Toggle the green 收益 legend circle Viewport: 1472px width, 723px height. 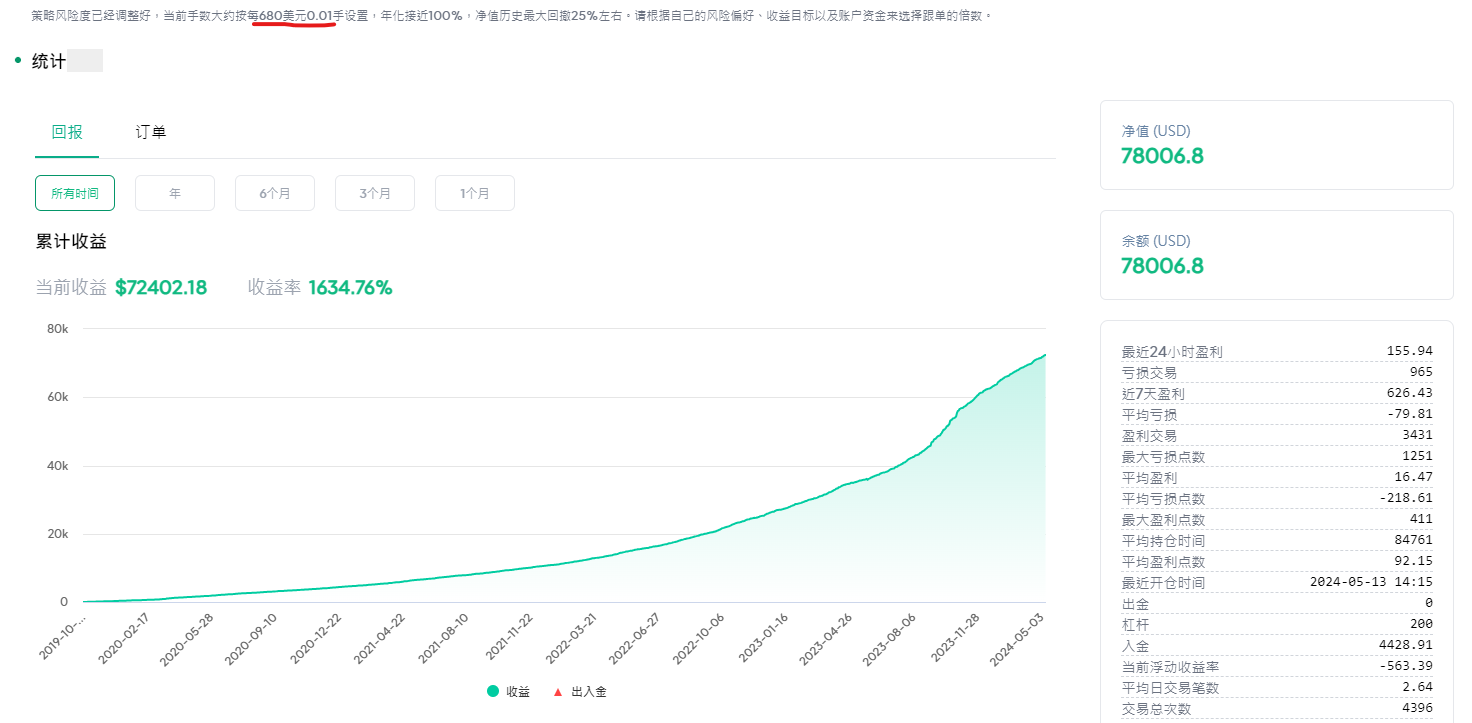click(x=493, y=691)
